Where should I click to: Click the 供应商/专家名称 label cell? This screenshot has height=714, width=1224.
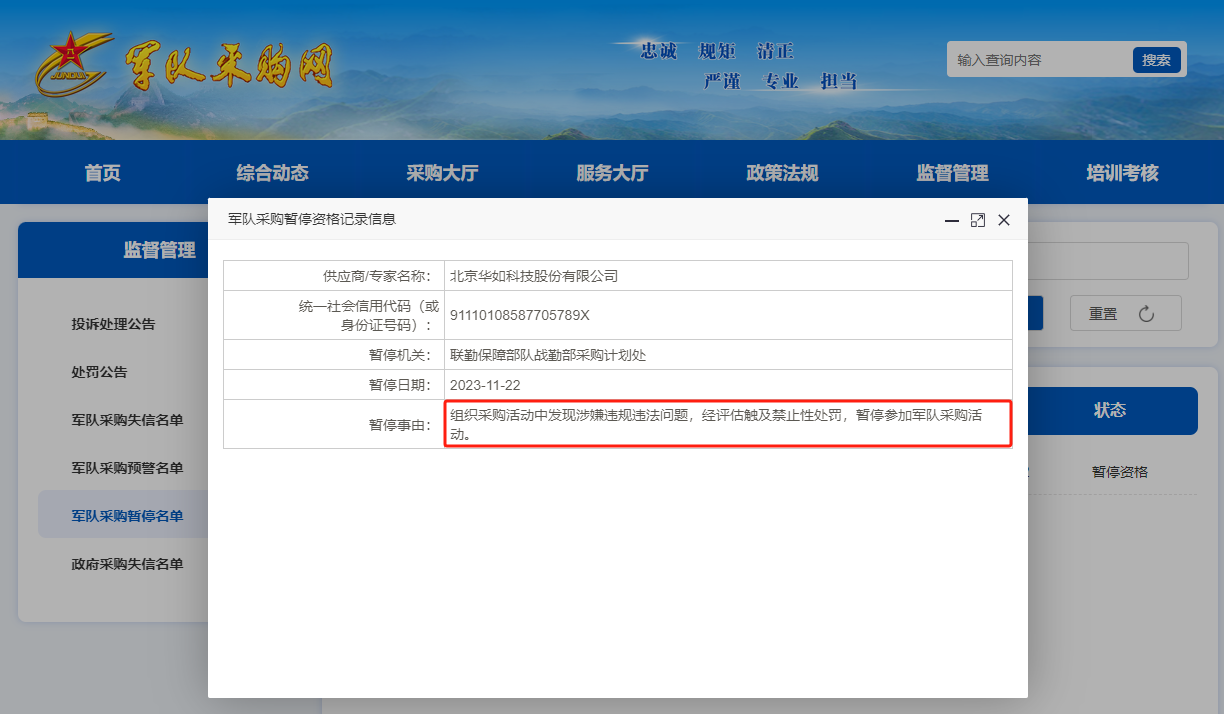334,276
